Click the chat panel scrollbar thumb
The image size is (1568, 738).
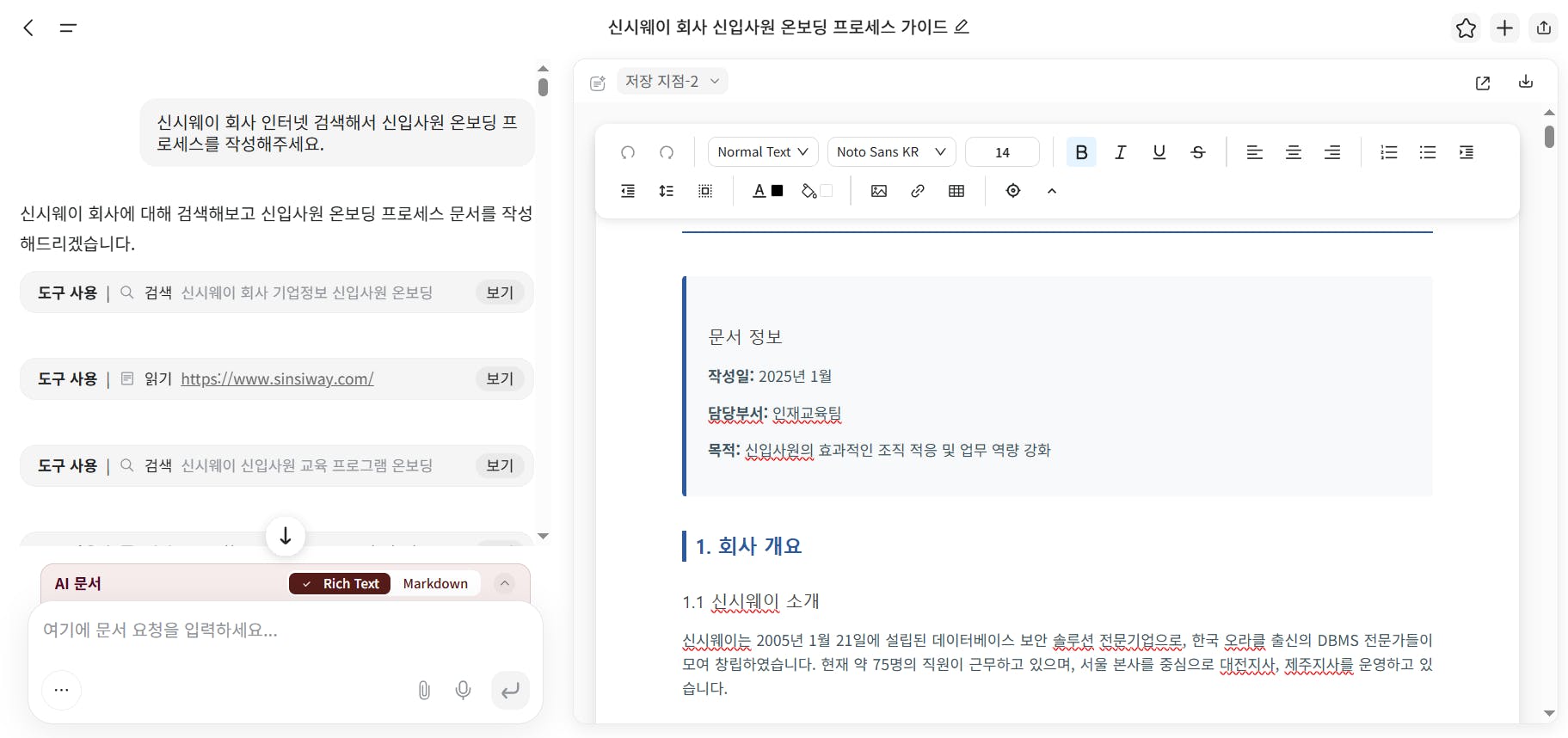[x=543, y=87]
